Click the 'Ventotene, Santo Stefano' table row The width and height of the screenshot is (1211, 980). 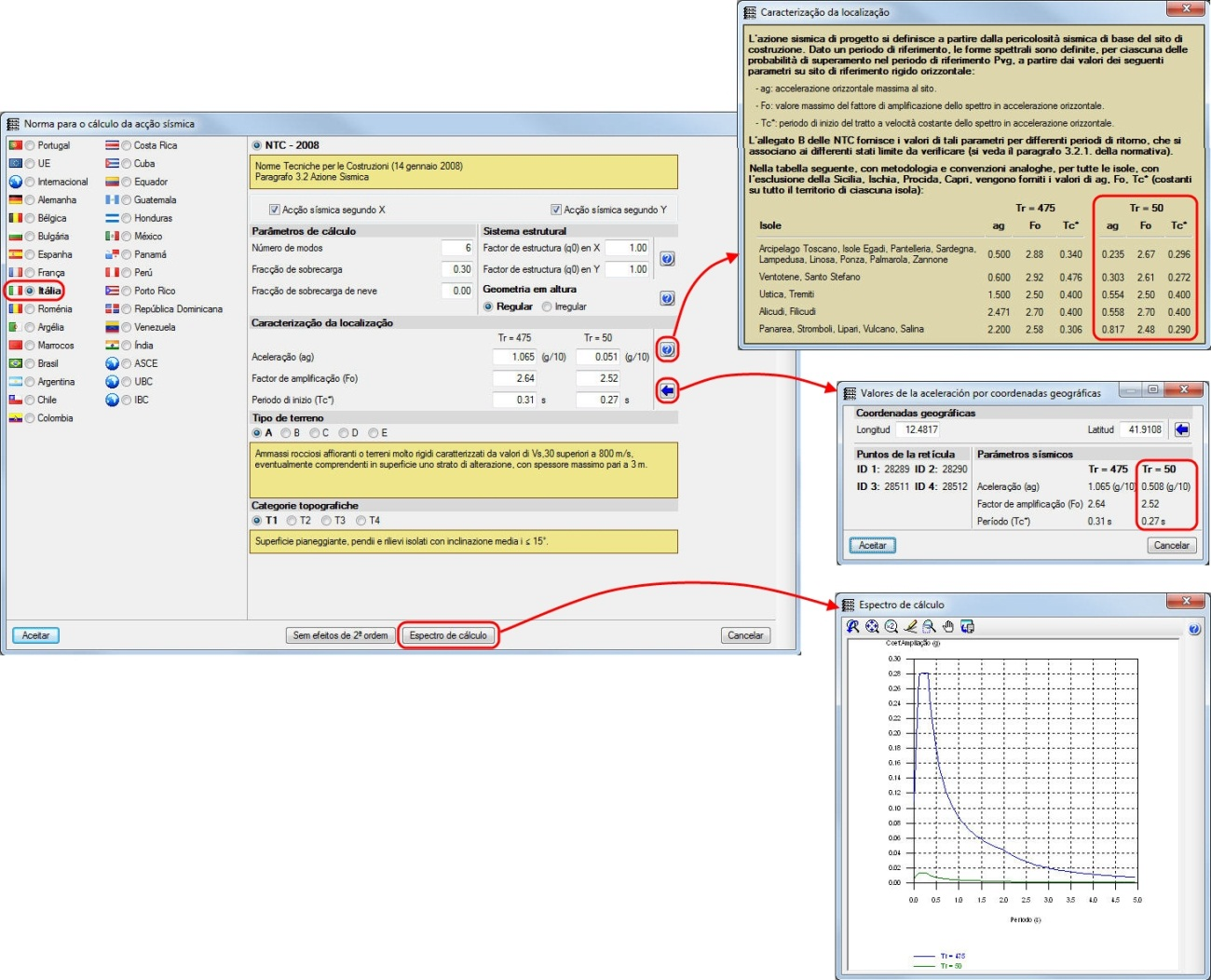tap(974, 277)
